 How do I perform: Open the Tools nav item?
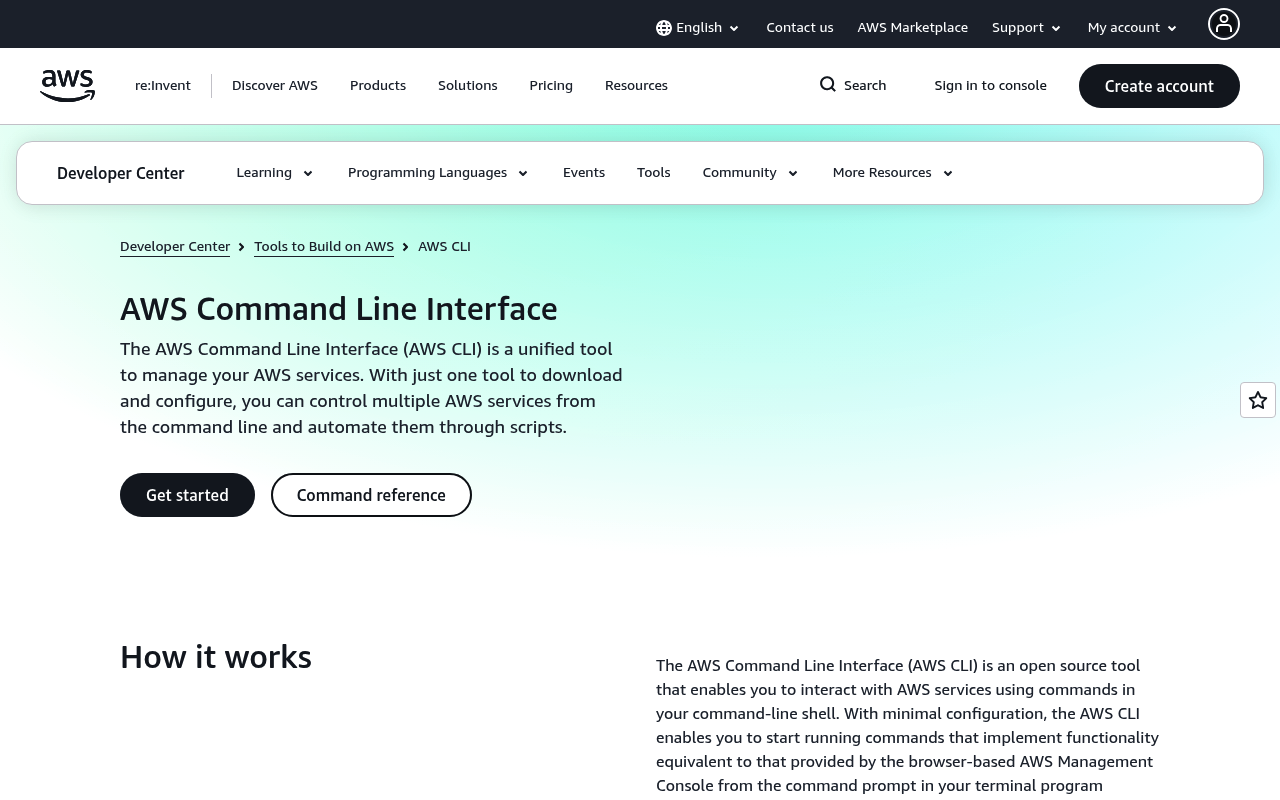(654, 173)
